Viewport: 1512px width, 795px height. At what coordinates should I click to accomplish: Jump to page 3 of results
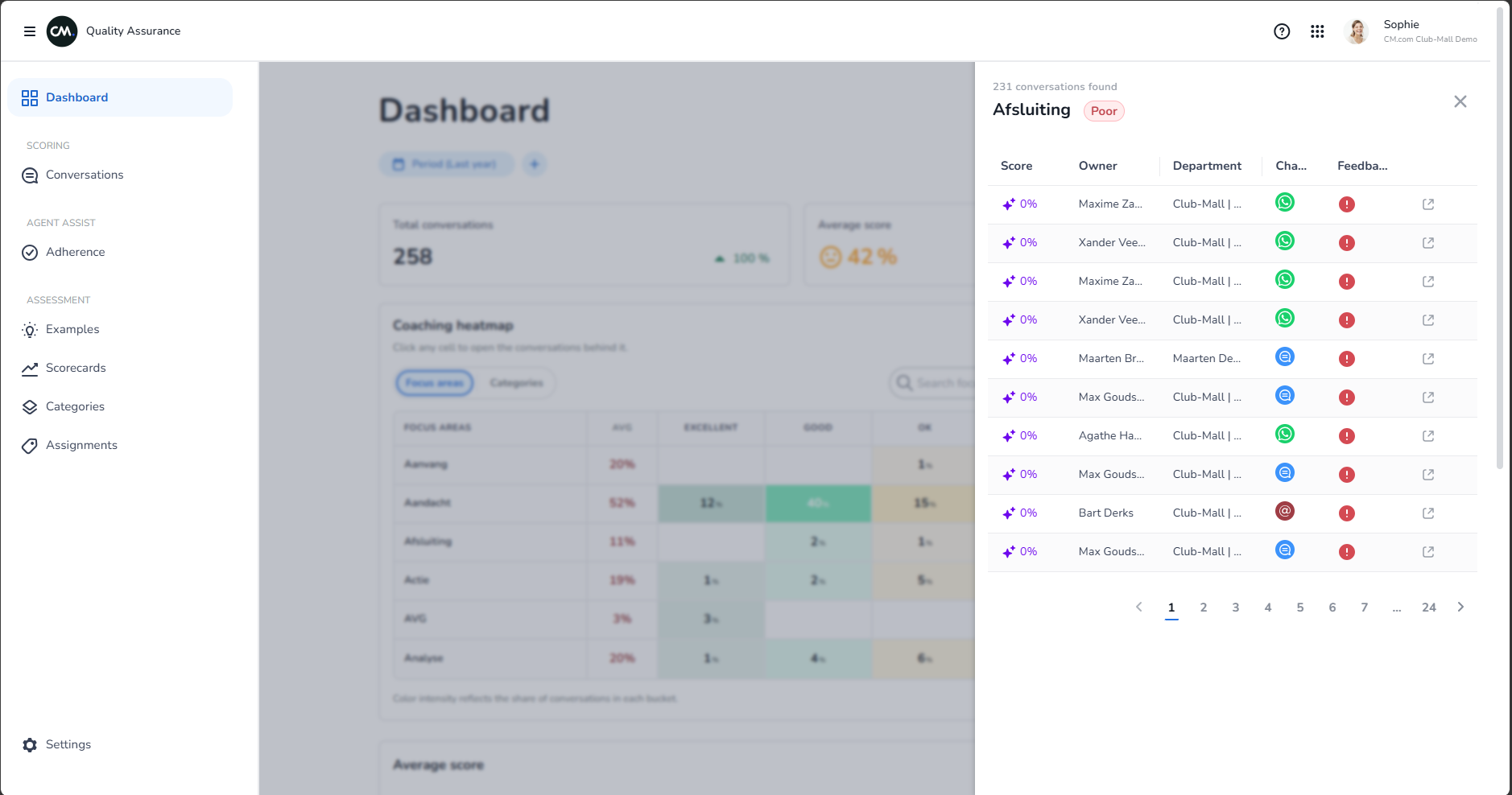click(x=1236, y=608)
